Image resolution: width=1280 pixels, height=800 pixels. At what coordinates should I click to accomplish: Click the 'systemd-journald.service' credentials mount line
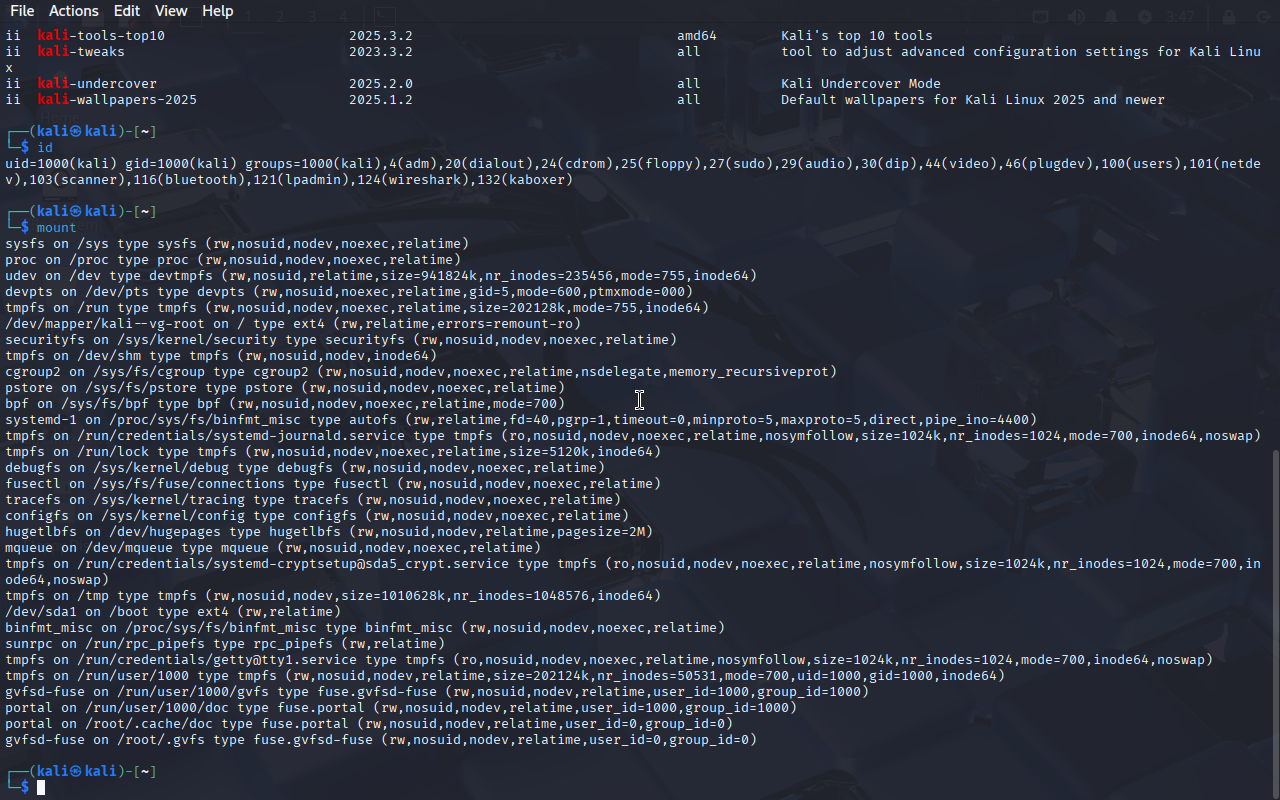click(x=633, y=436)
